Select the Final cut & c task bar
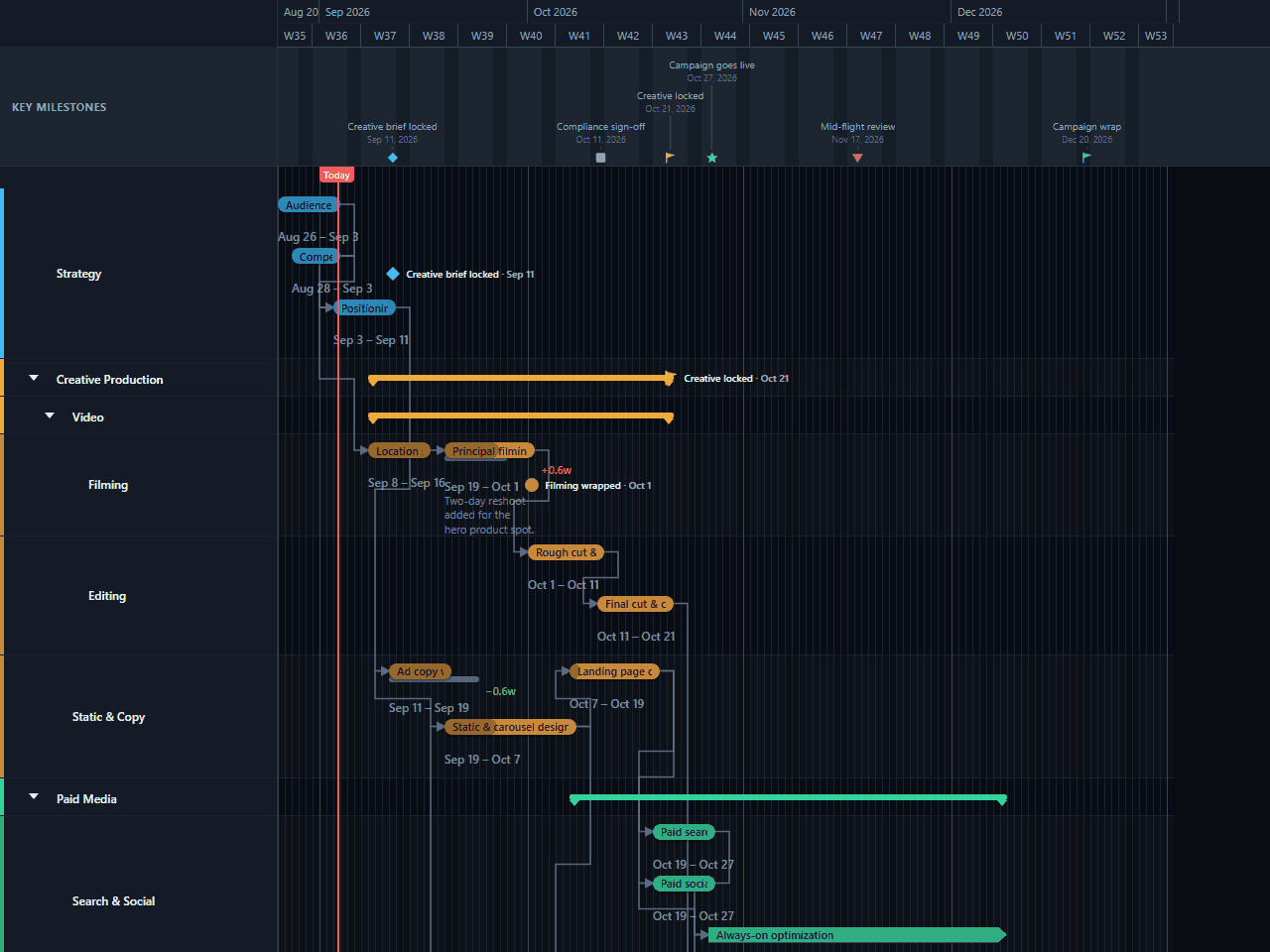The width and height of the screenshot is (1270, 952). click(635, 604)
